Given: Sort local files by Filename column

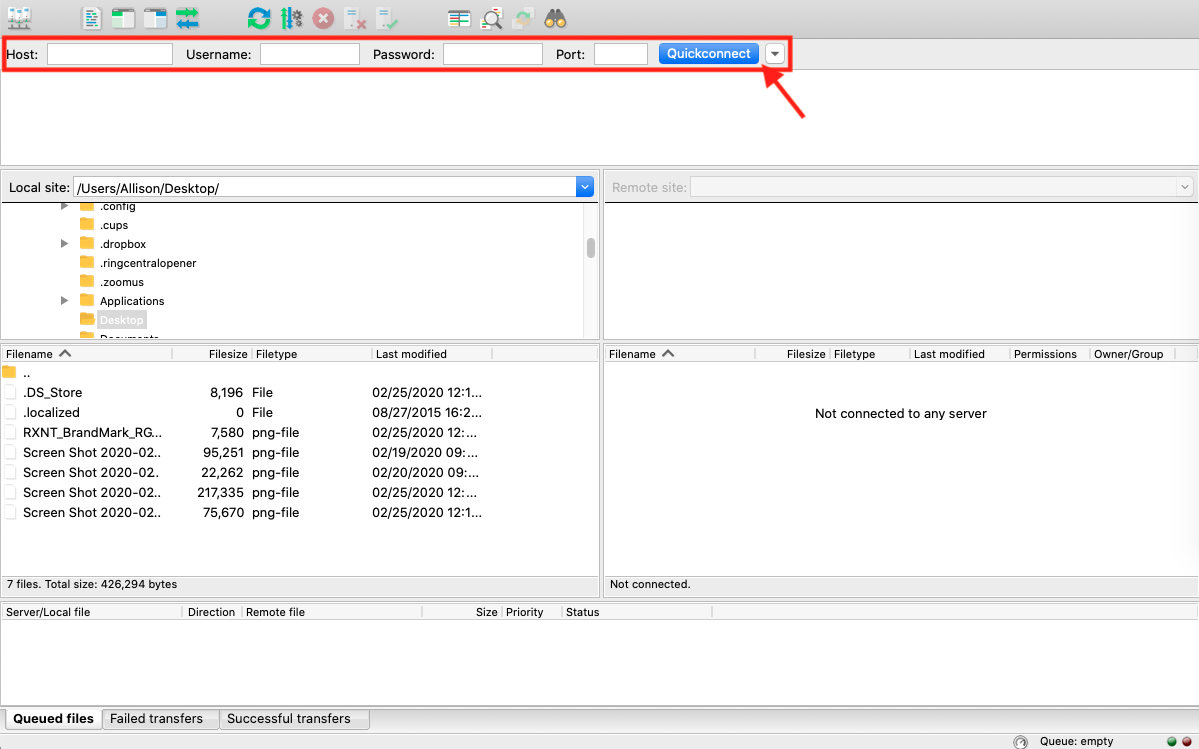Looking at the screenshot, I should pyautogui.click(x=87, y=354).
